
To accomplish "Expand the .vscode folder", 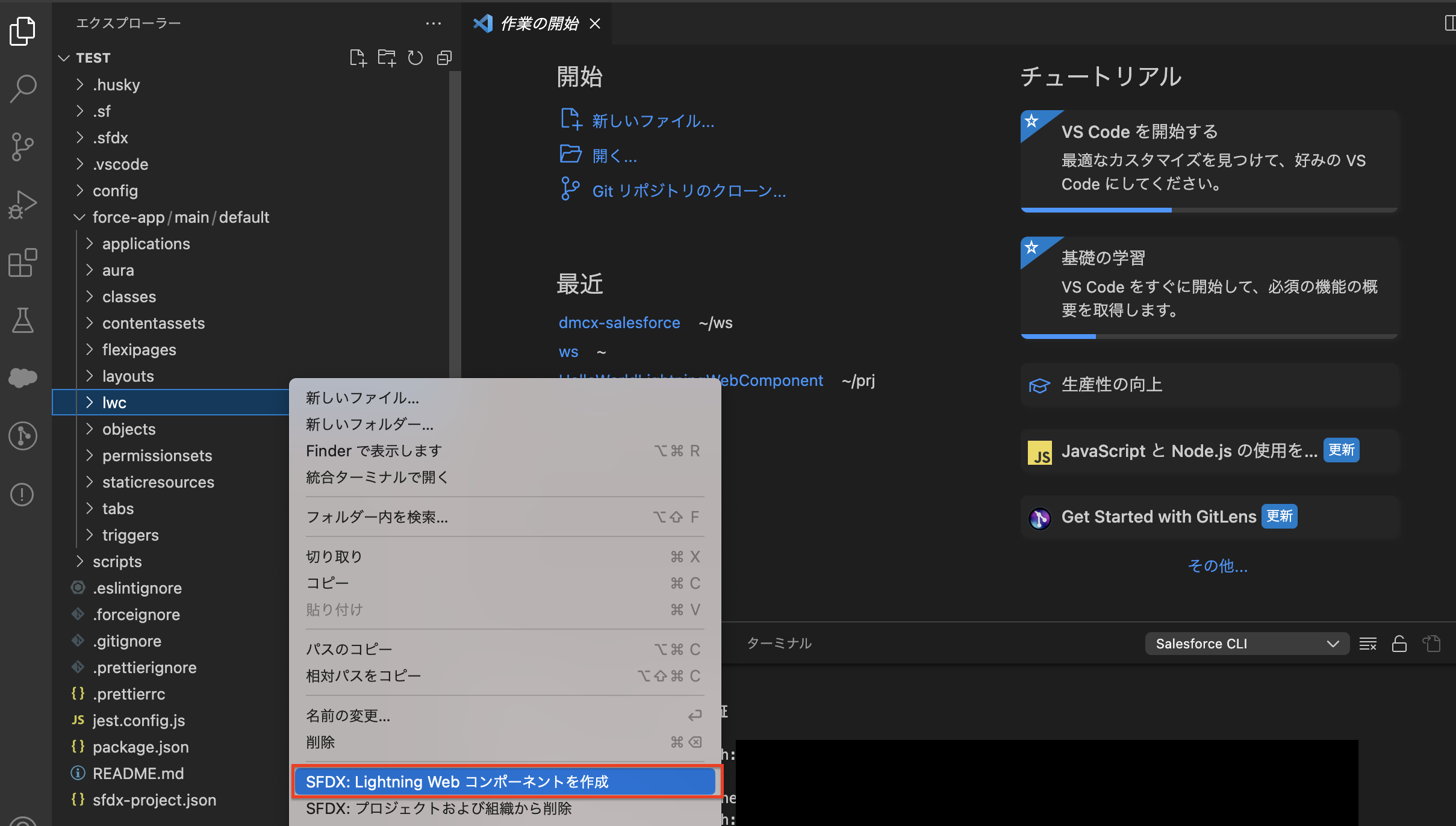I will (x=120, y=164).
